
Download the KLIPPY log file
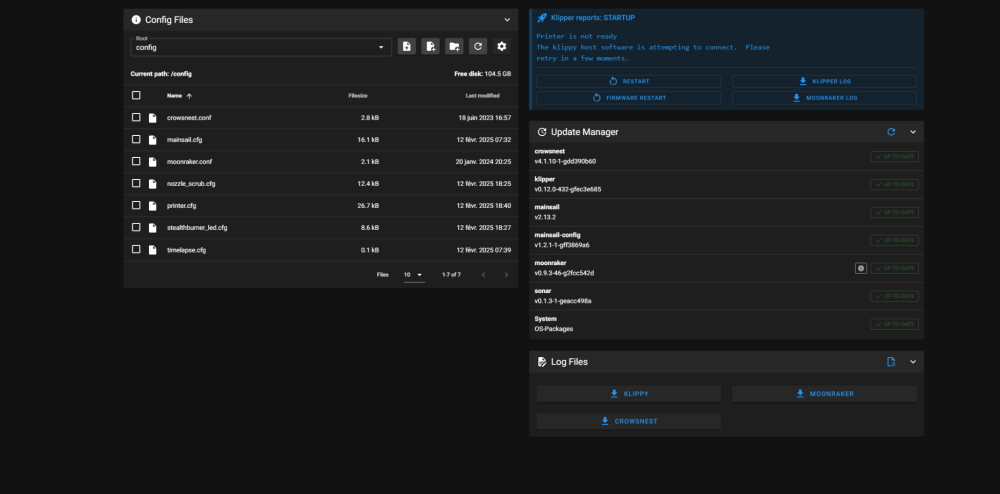[x=629, y=394]
